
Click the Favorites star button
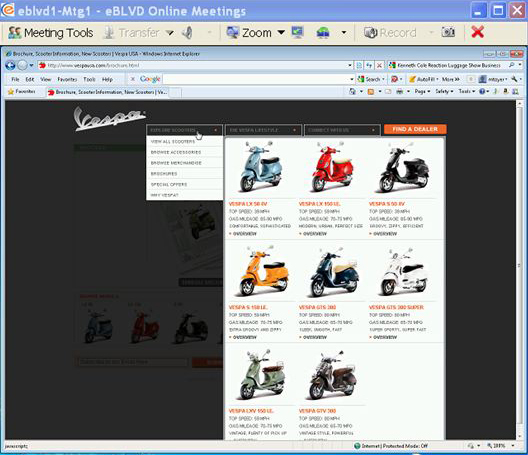22,91
